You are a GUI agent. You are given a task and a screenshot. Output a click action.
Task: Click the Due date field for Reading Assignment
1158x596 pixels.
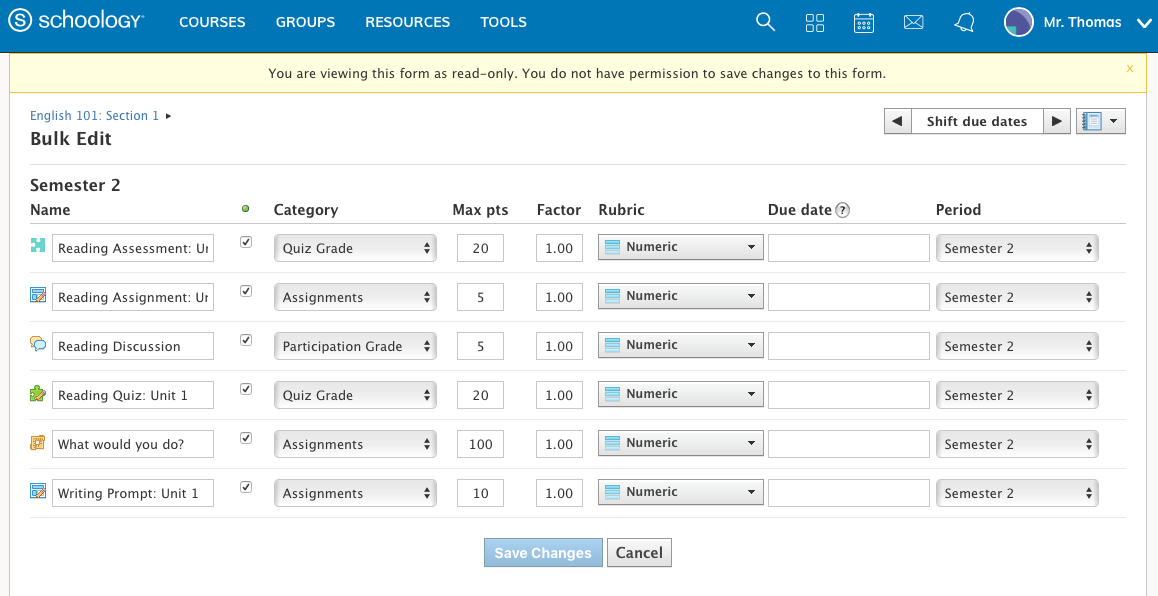(x=848, y=297)
